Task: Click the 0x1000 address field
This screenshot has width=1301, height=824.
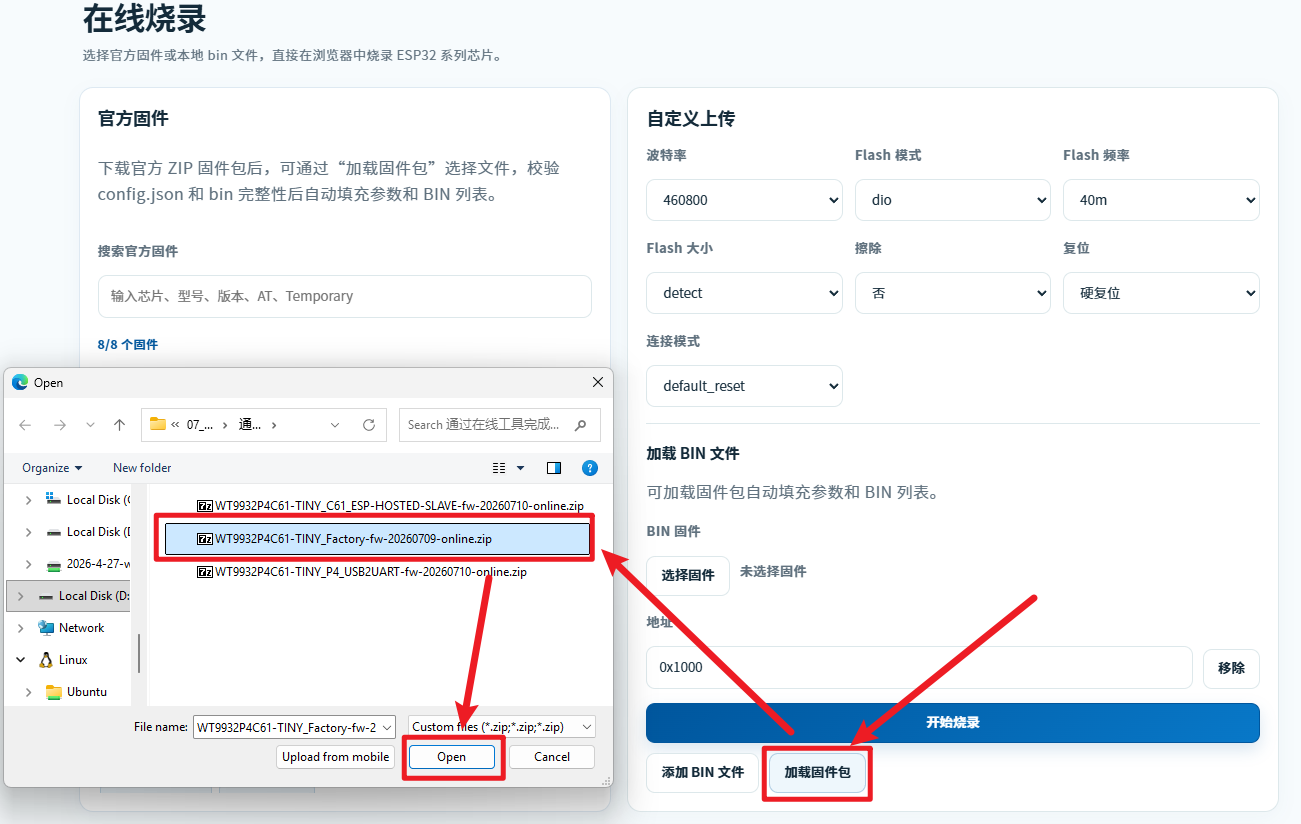Action: (x=919, y=667)
